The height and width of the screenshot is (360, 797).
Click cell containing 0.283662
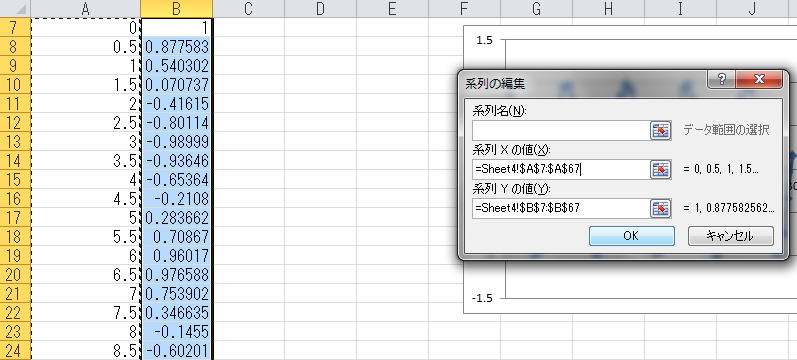point(176,218)
